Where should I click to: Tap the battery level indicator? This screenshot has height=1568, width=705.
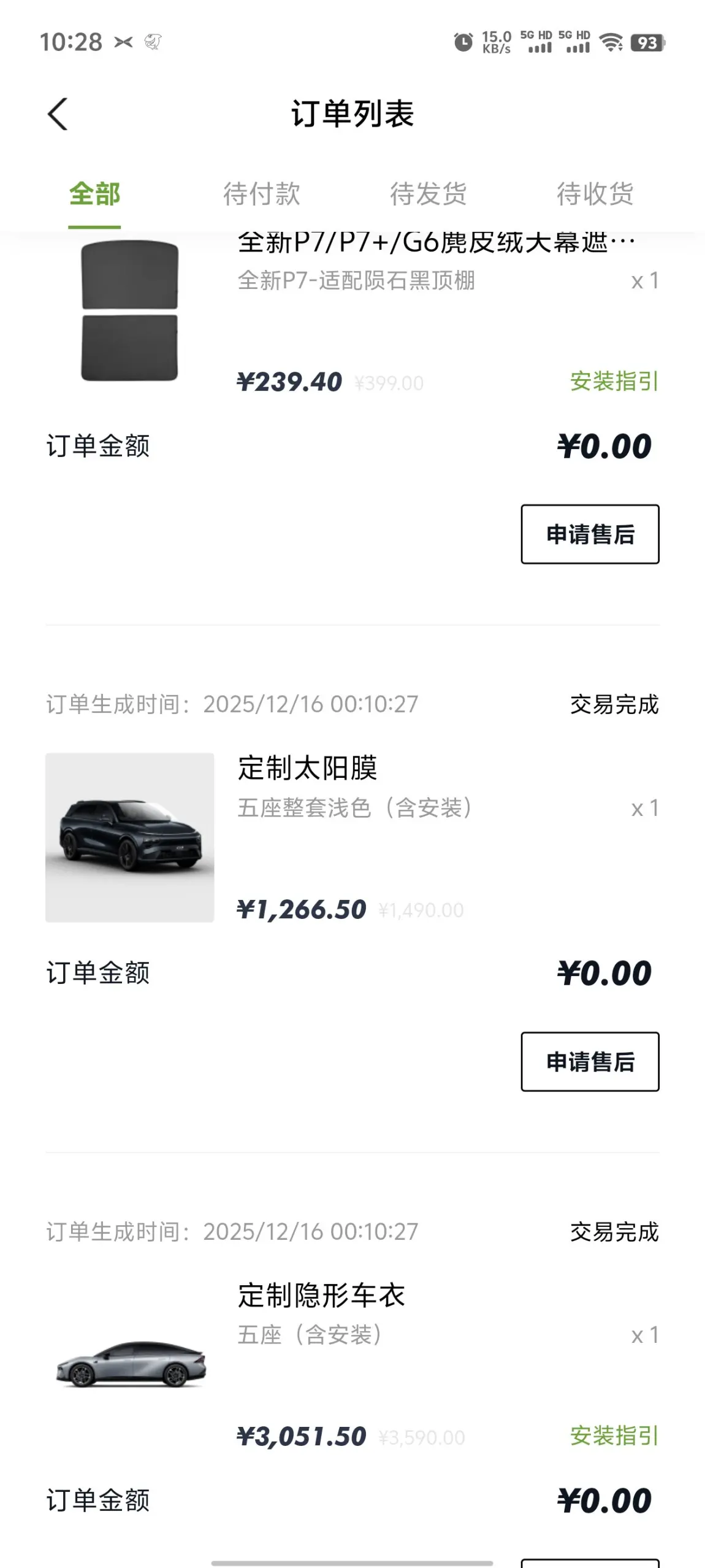pos(647,43)
